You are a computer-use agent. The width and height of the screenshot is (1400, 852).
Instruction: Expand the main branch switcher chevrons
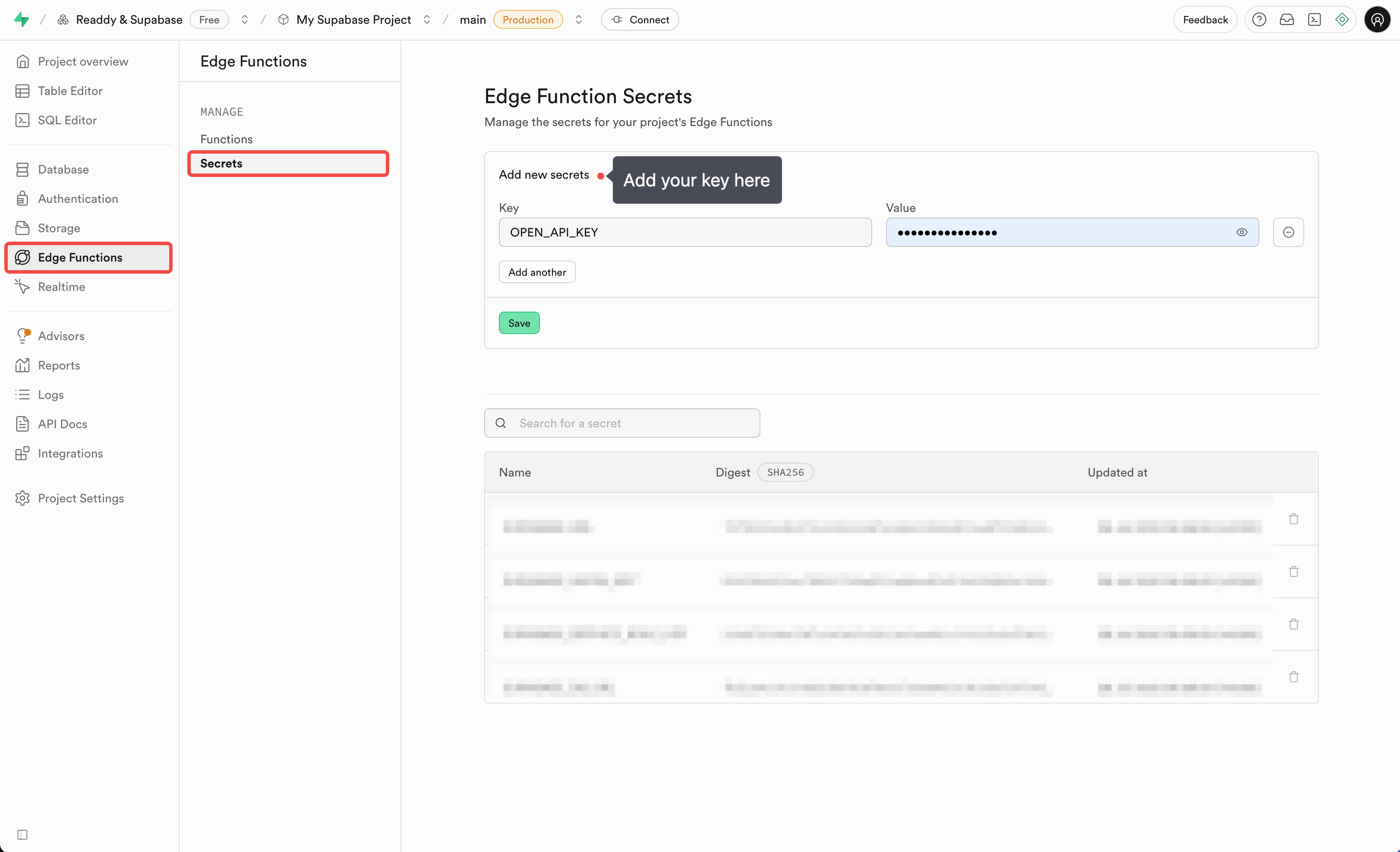[x=578, y=19]
